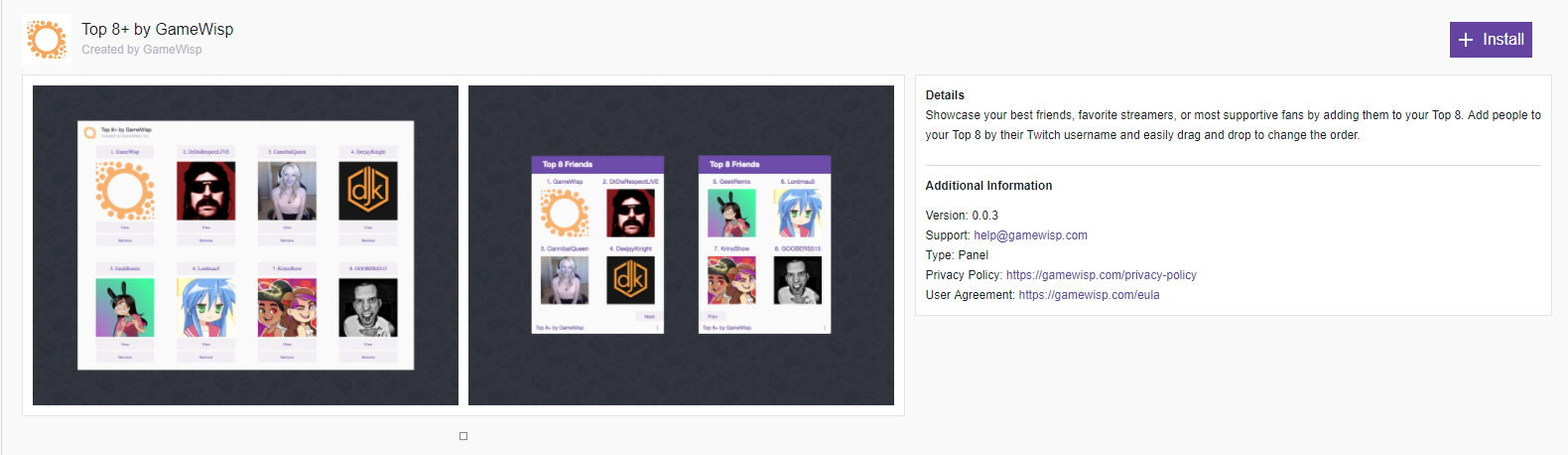View the Top 8 Friends panels screenshot

[681, 245]
